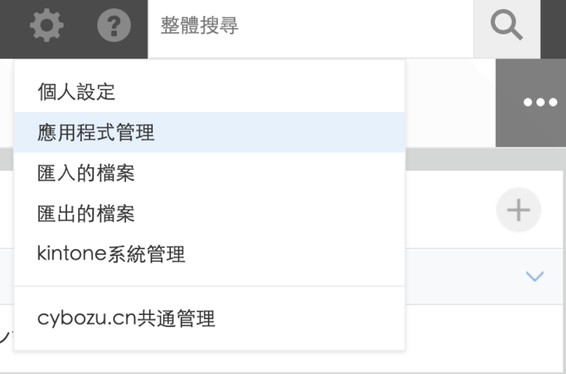Click the magnifier search button

point(506,25)
